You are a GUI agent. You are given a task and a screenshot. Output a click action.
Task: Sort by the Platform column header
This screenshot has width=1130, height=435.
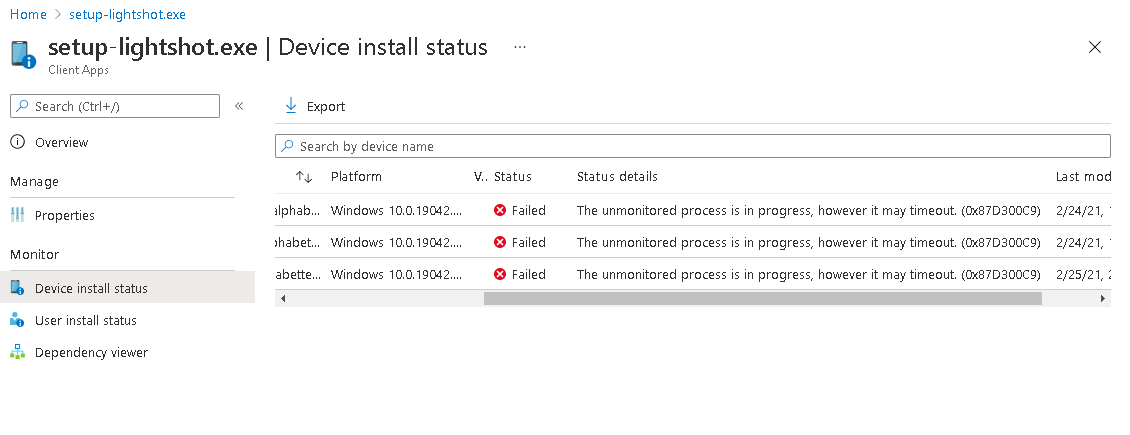(356, 177)
